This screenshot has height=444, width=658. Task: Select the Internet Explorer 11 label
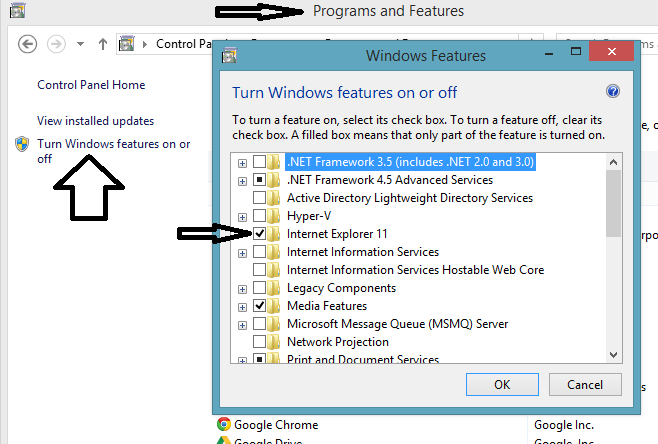337,234
